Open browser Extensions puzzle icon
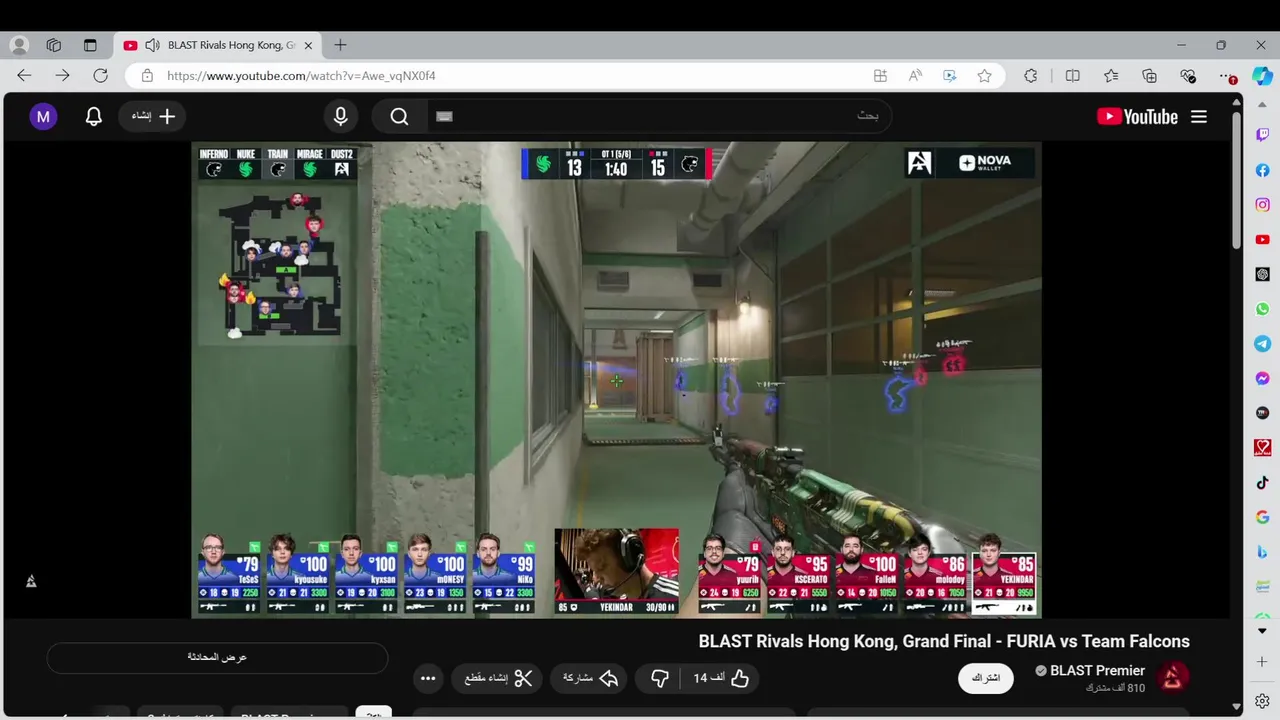 point(1031,76)
